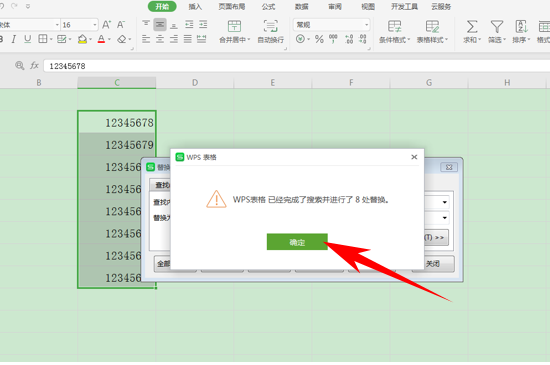
Task: Click the sort icon
Action: 521,27
